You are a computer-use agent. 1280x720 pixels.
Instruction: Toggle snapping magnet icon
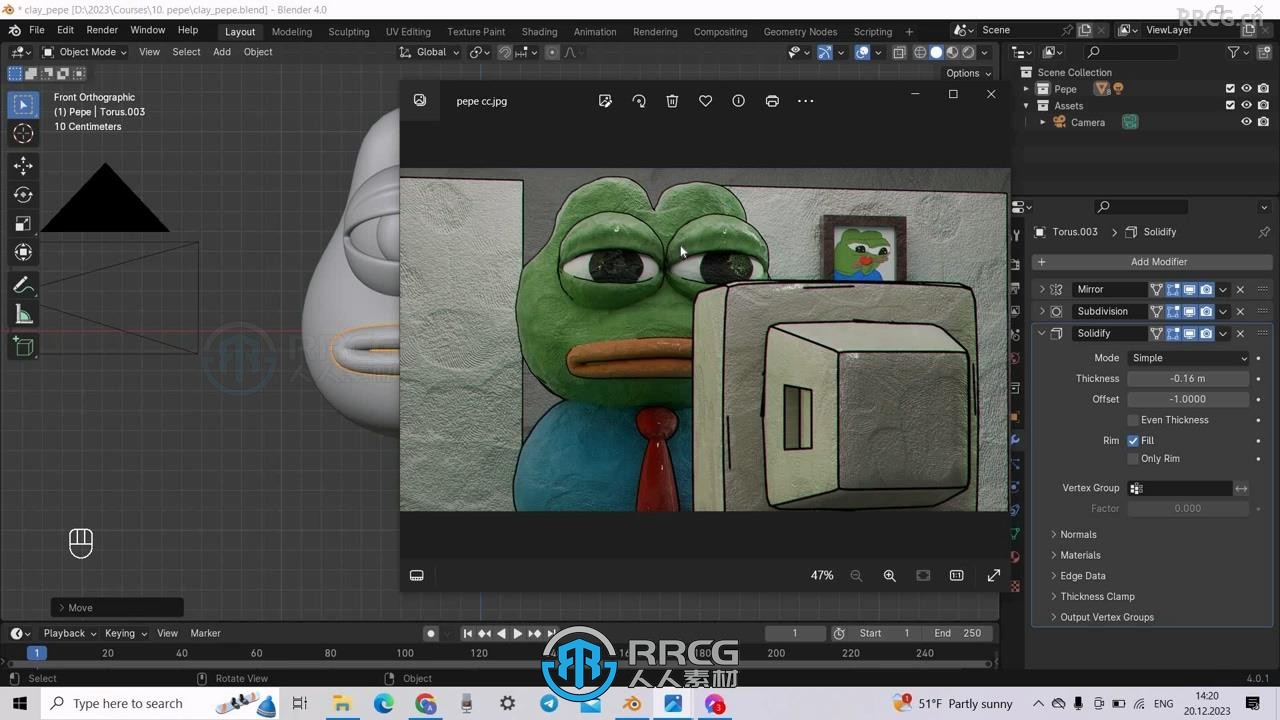tap(505, 52)
